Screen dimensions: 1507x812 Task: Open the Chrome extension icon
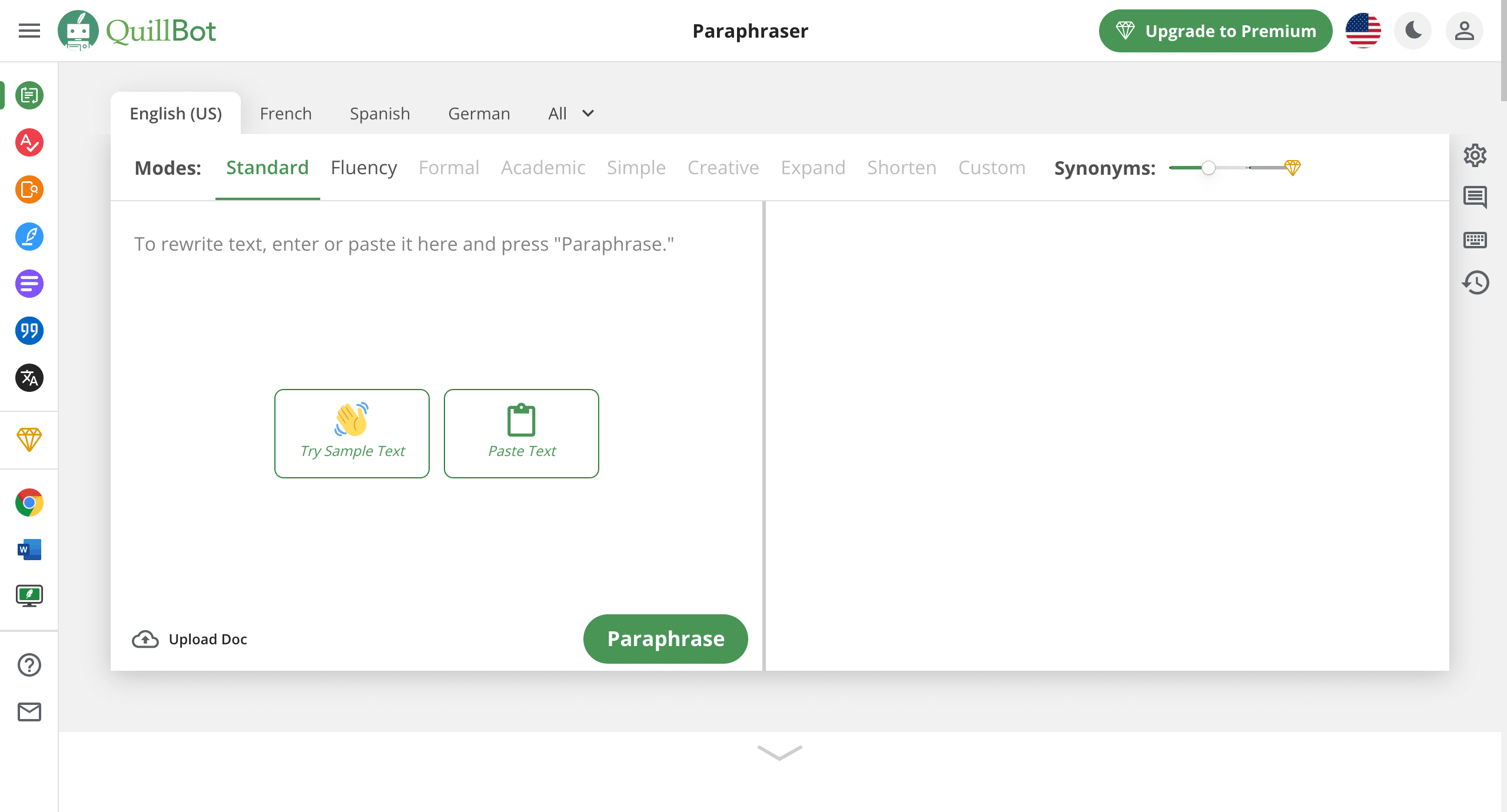point(29,503)
